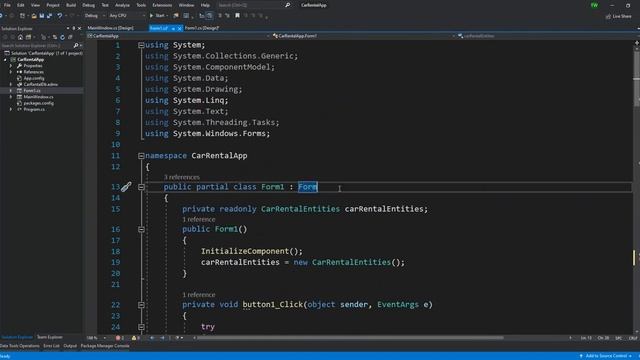Switch to the Team Explorer tab
The height and width of the screenshot is (360, 640).
pos(50,337)
